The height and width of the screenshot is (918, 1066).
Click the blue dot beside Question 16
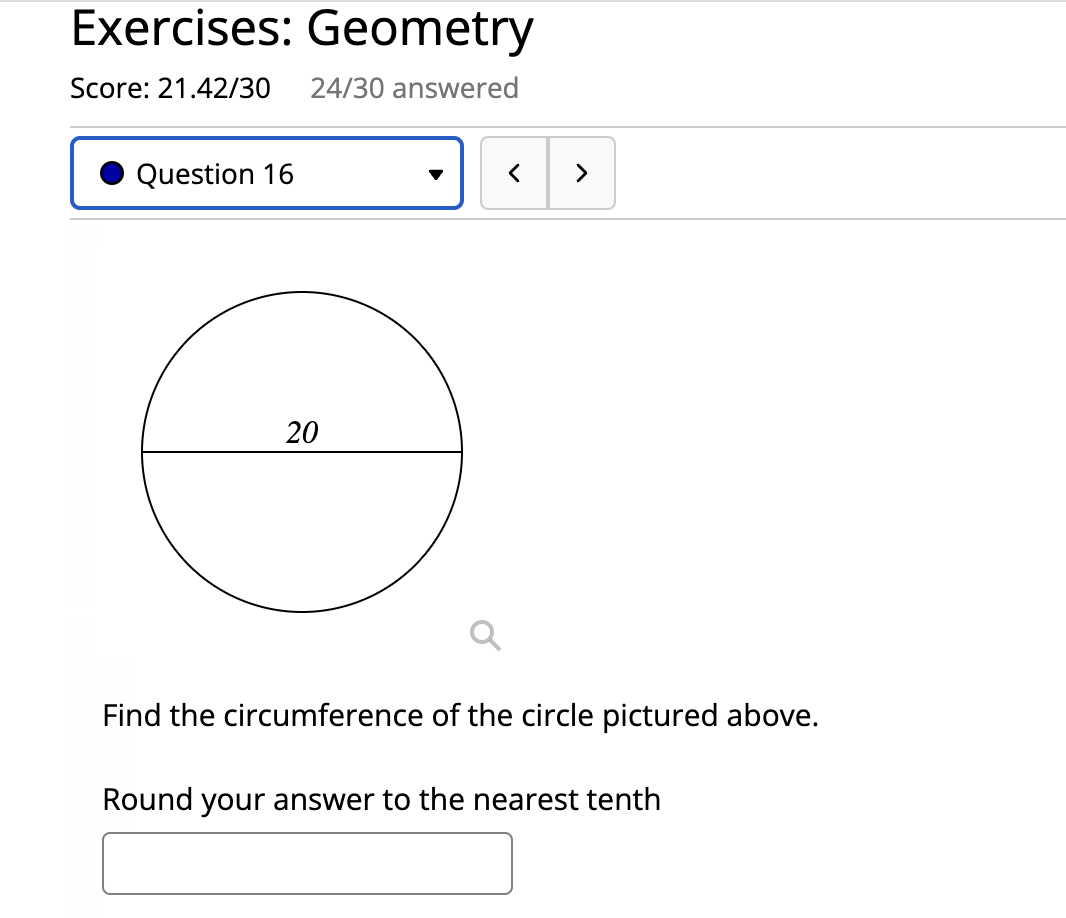(113, 174)
